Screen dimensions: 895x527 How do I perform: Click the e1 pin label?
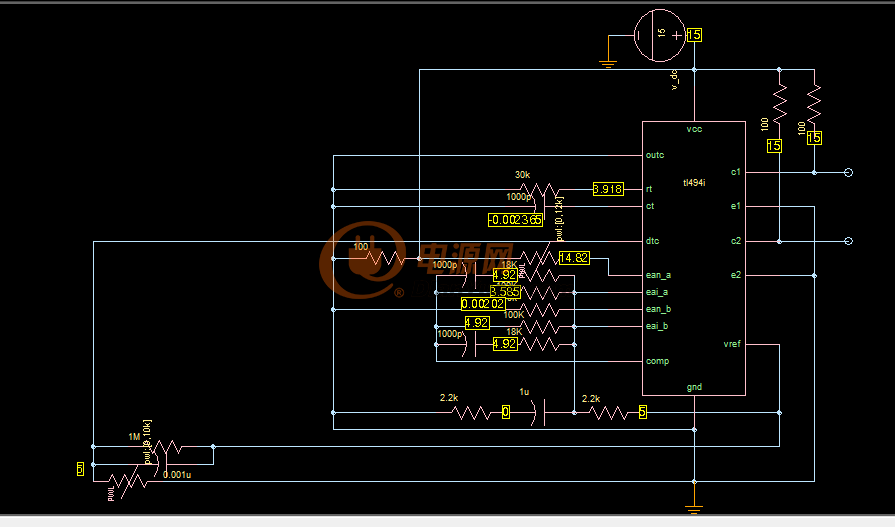736,206
